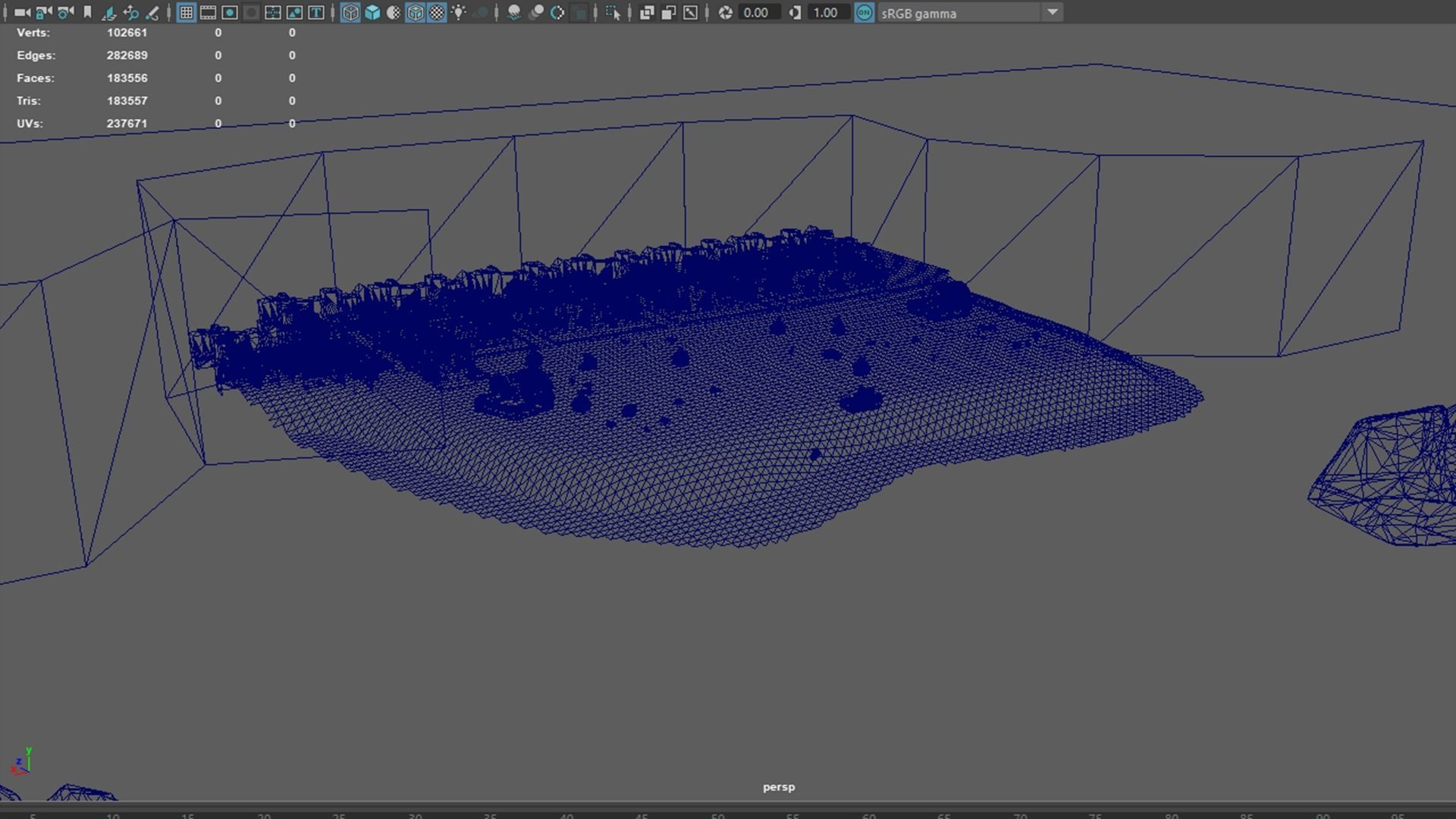Click the gamma reset icon
The width and height of the screenshot is (1456, 819).
[x=794, y=12]
